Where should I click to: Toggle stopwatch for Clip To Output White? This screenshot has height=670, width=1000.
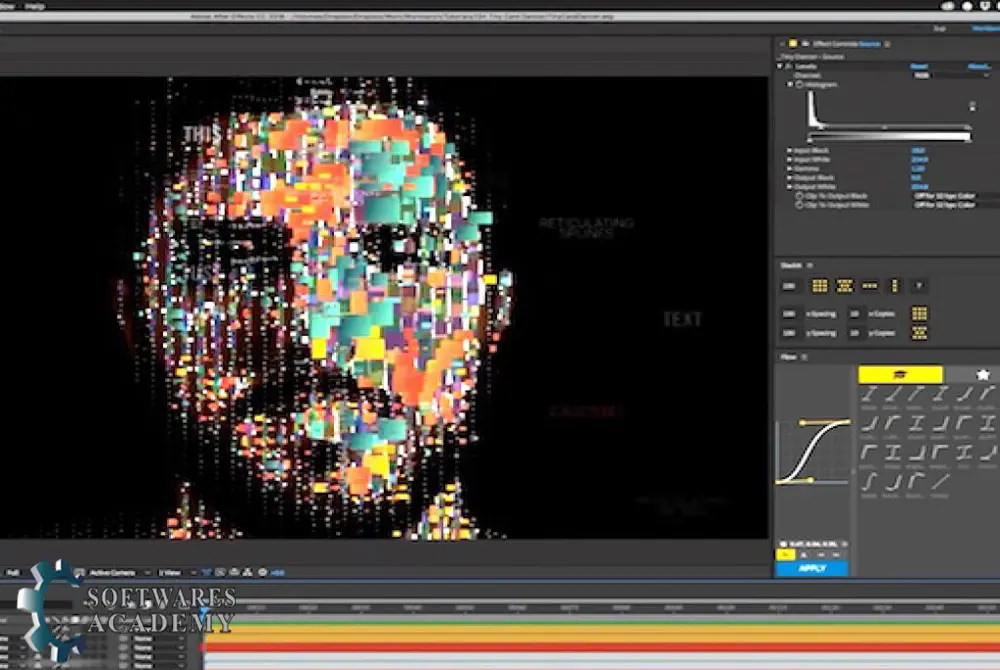(x=799, y=205)
